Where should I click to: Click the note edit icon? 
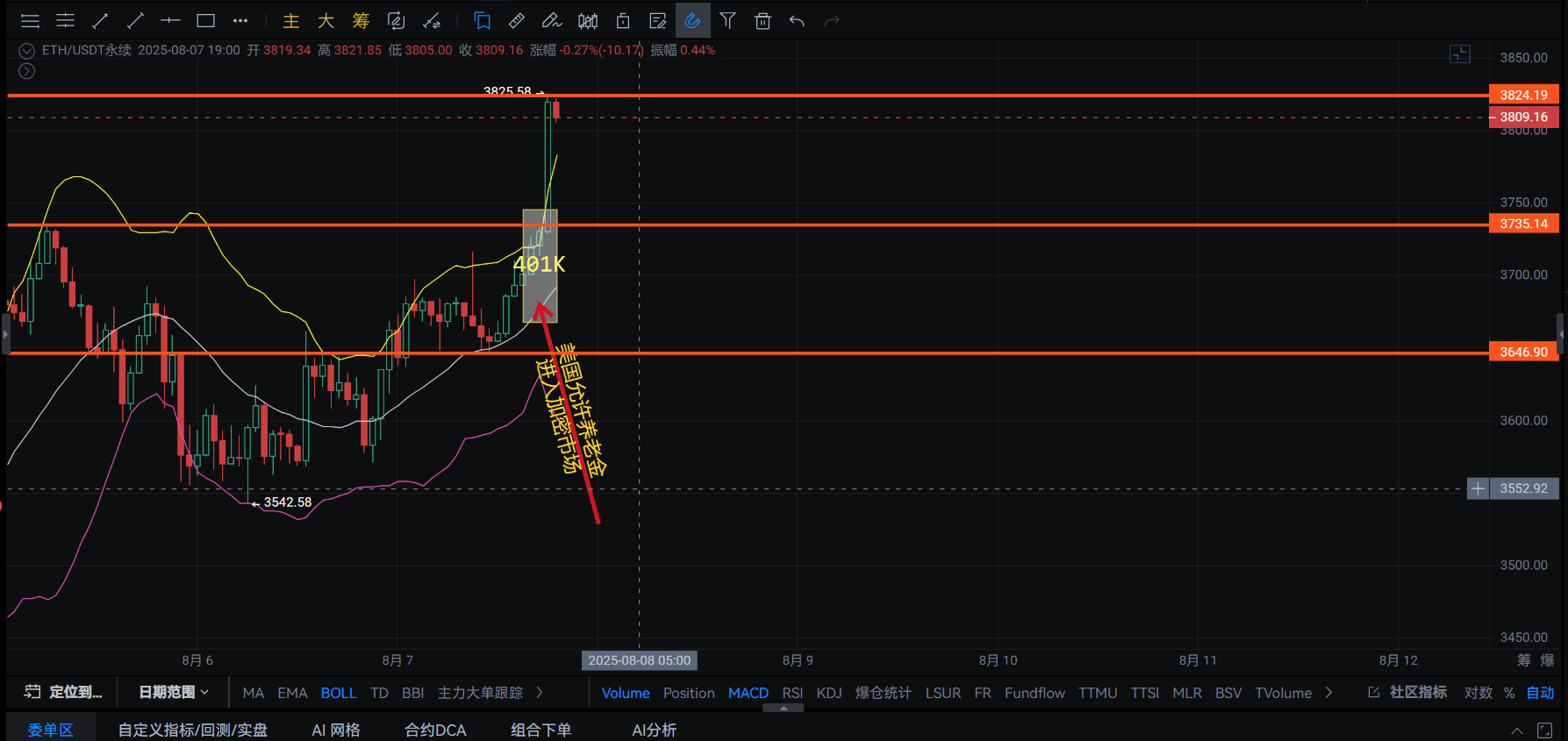657,20
